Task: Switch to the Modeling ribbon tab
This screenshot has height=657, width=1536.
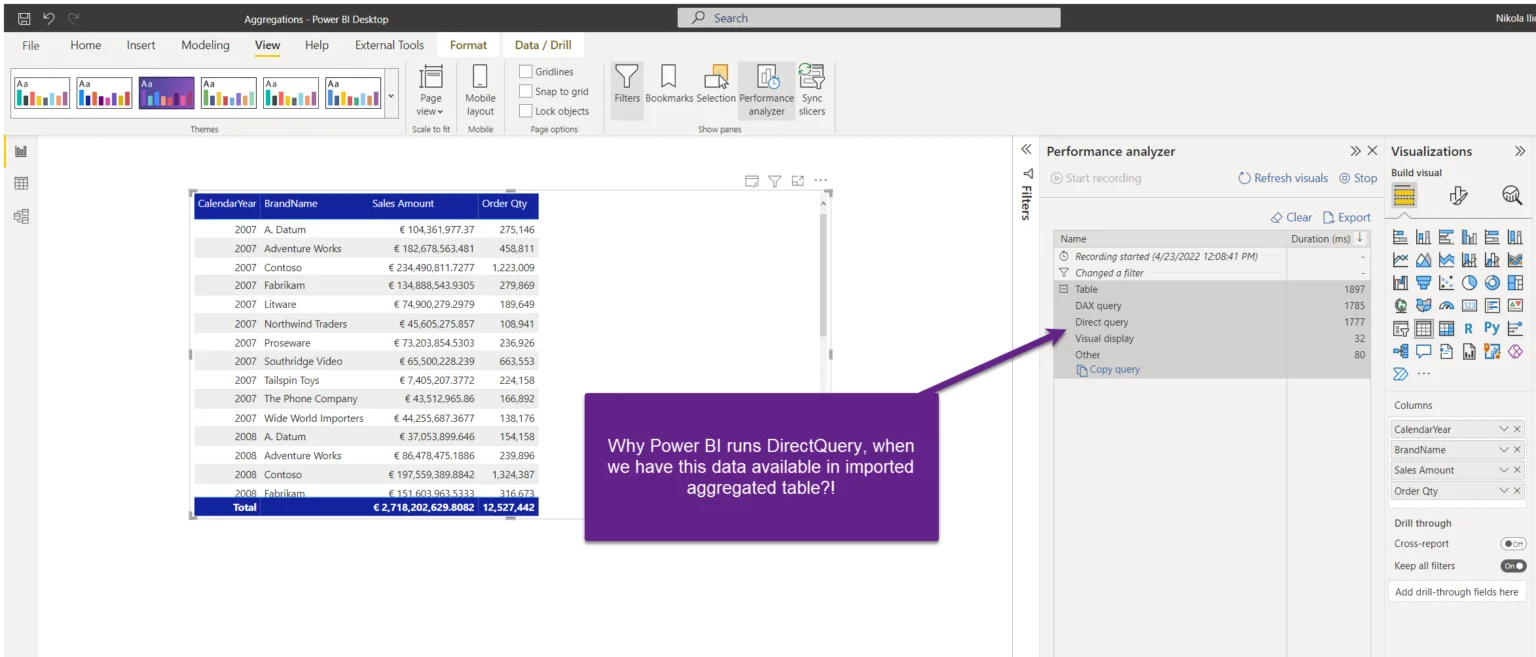Action: (x=205, y=45)
